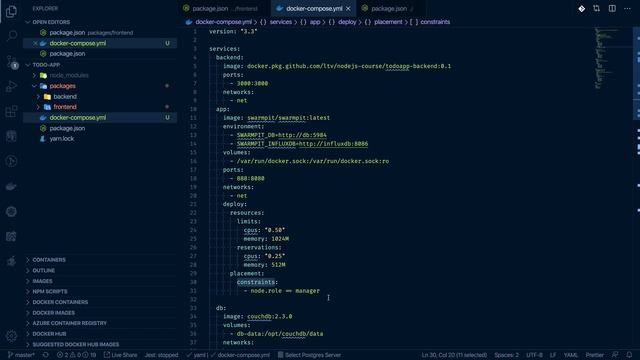Image resolution: width=640 pixels, height=360 pixels.
Task: Change YAML language mode in status bar
Action: (571, 355)
